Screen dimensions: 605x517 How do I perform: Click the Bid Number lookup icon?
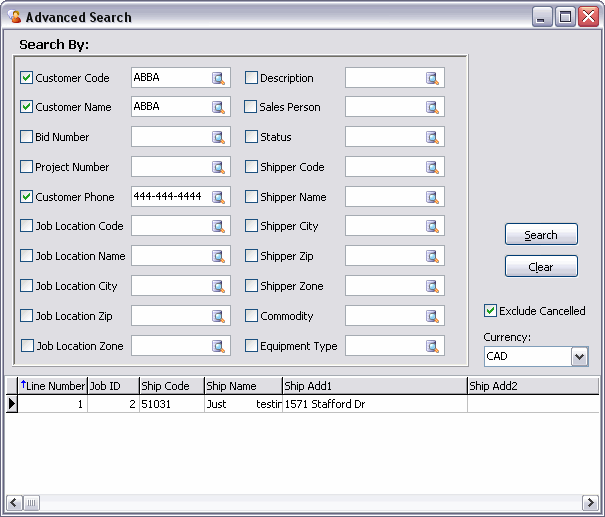click(x=218, y=137)
